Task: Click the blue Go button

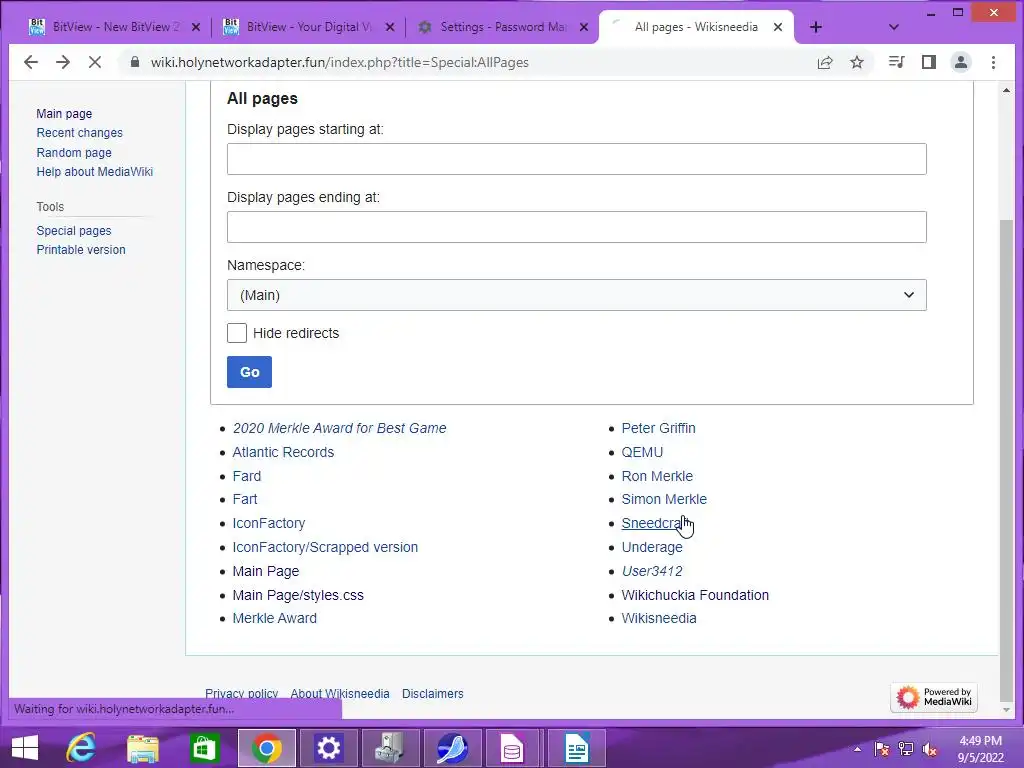Action: [x=249, y=372]
